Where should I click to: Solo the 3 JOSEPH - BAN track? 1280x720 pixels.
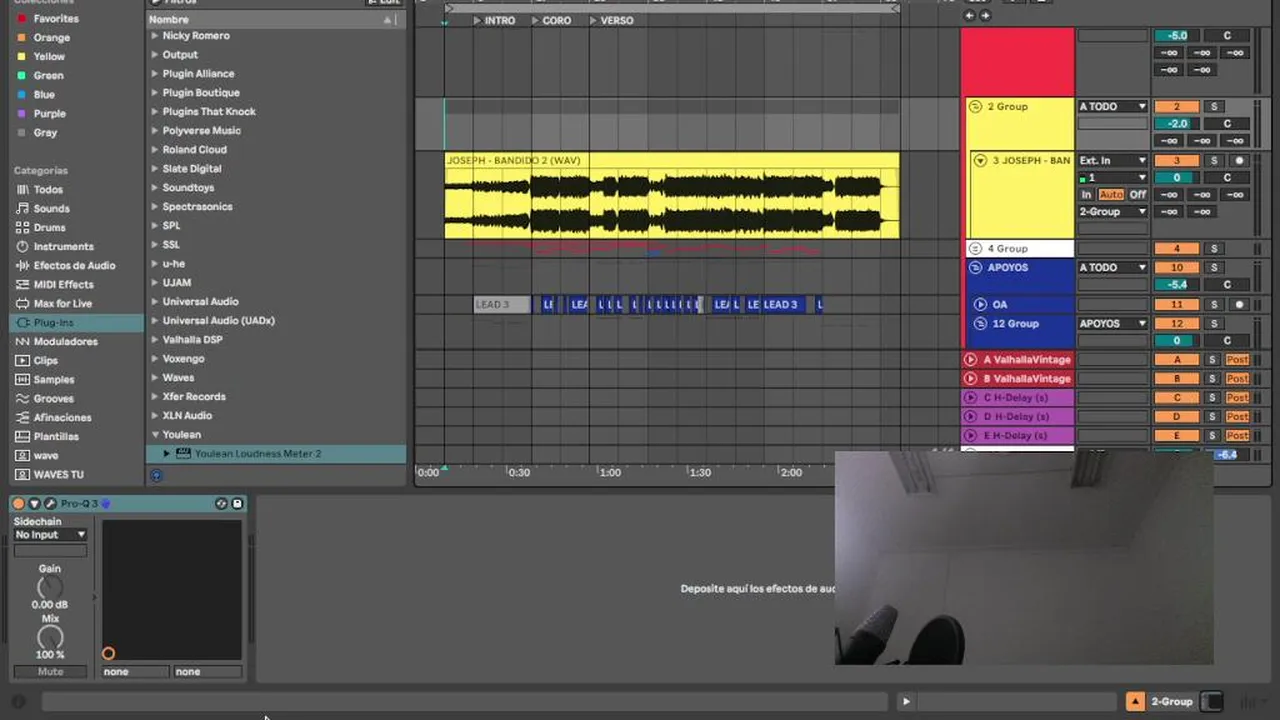pyautogui.click(x=1214, y=161)
